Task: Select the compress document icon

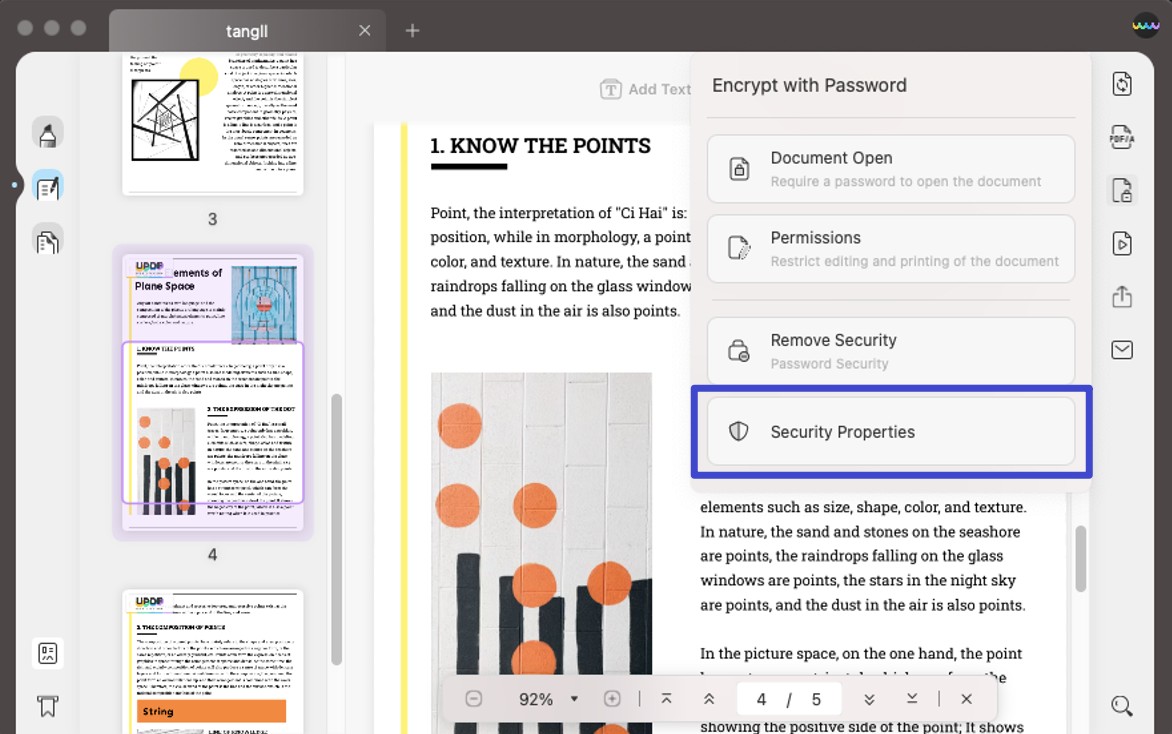Action: [1122, 84]
